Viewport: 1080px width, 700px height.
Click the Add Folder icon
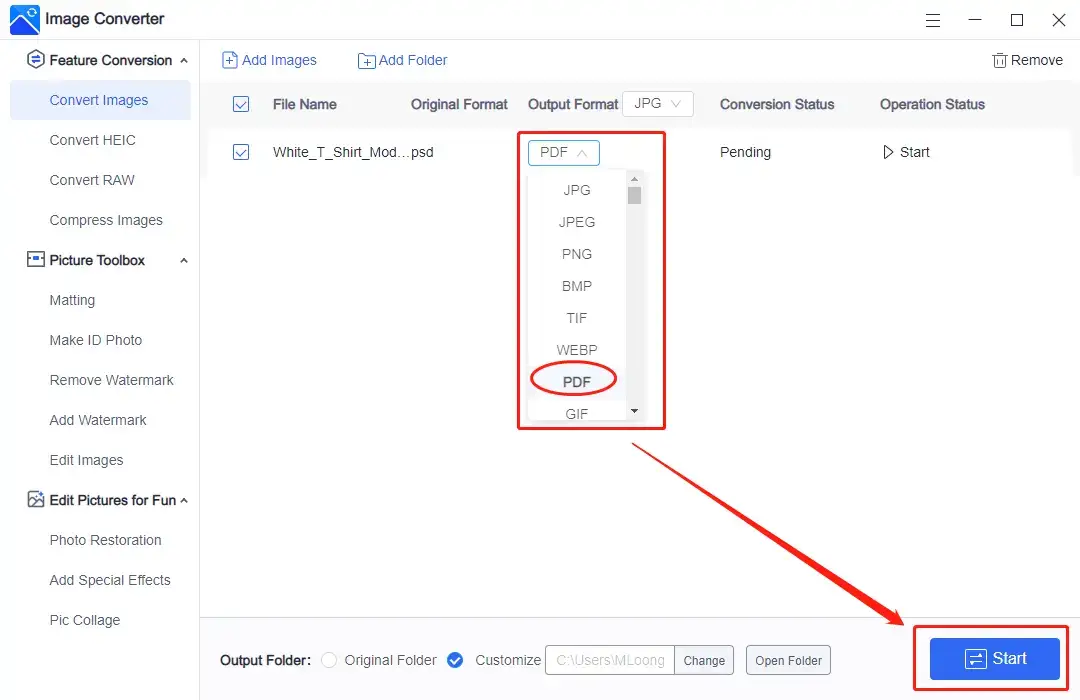pos(367,60)
